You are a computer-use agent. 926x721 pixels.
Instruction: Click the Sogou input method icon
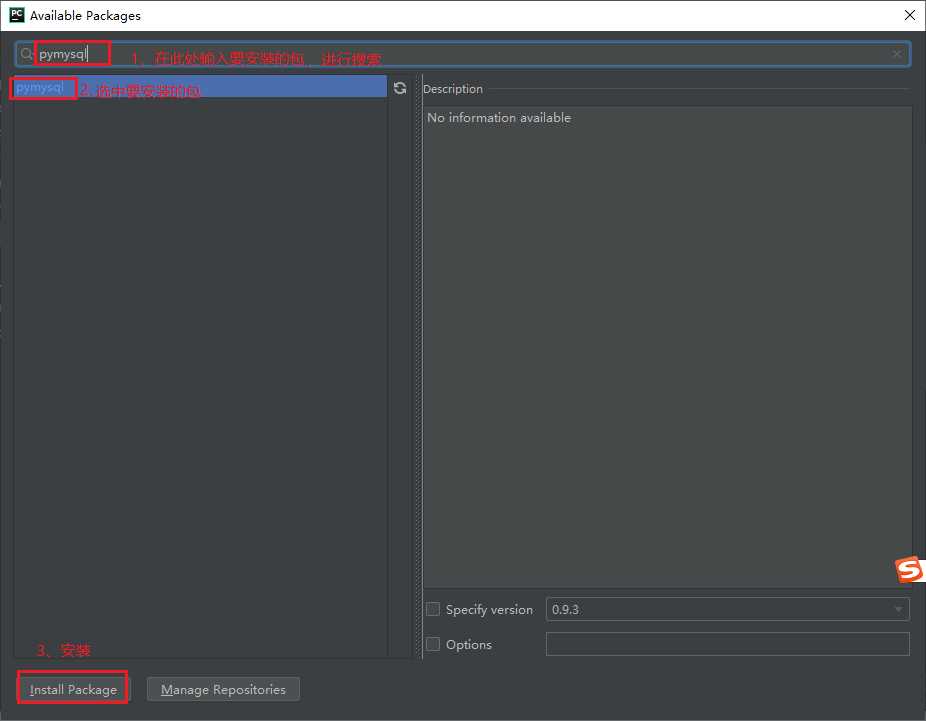coord(909,570)
